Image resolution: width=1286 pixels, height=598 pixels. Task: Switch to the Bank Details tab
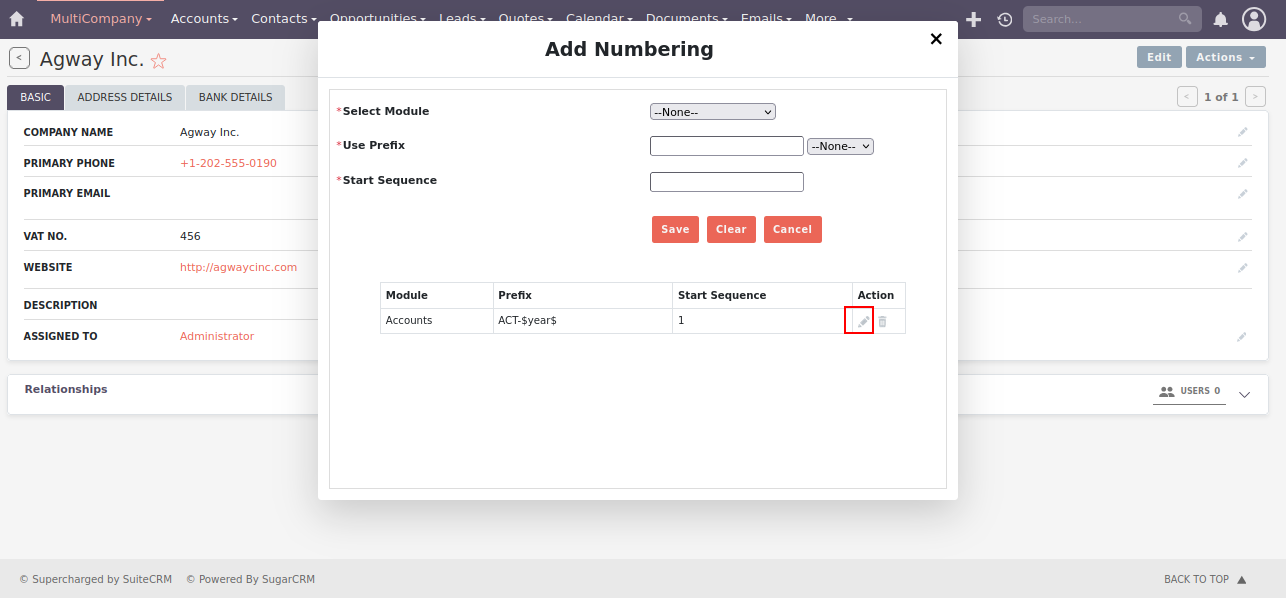pos(235,97)
